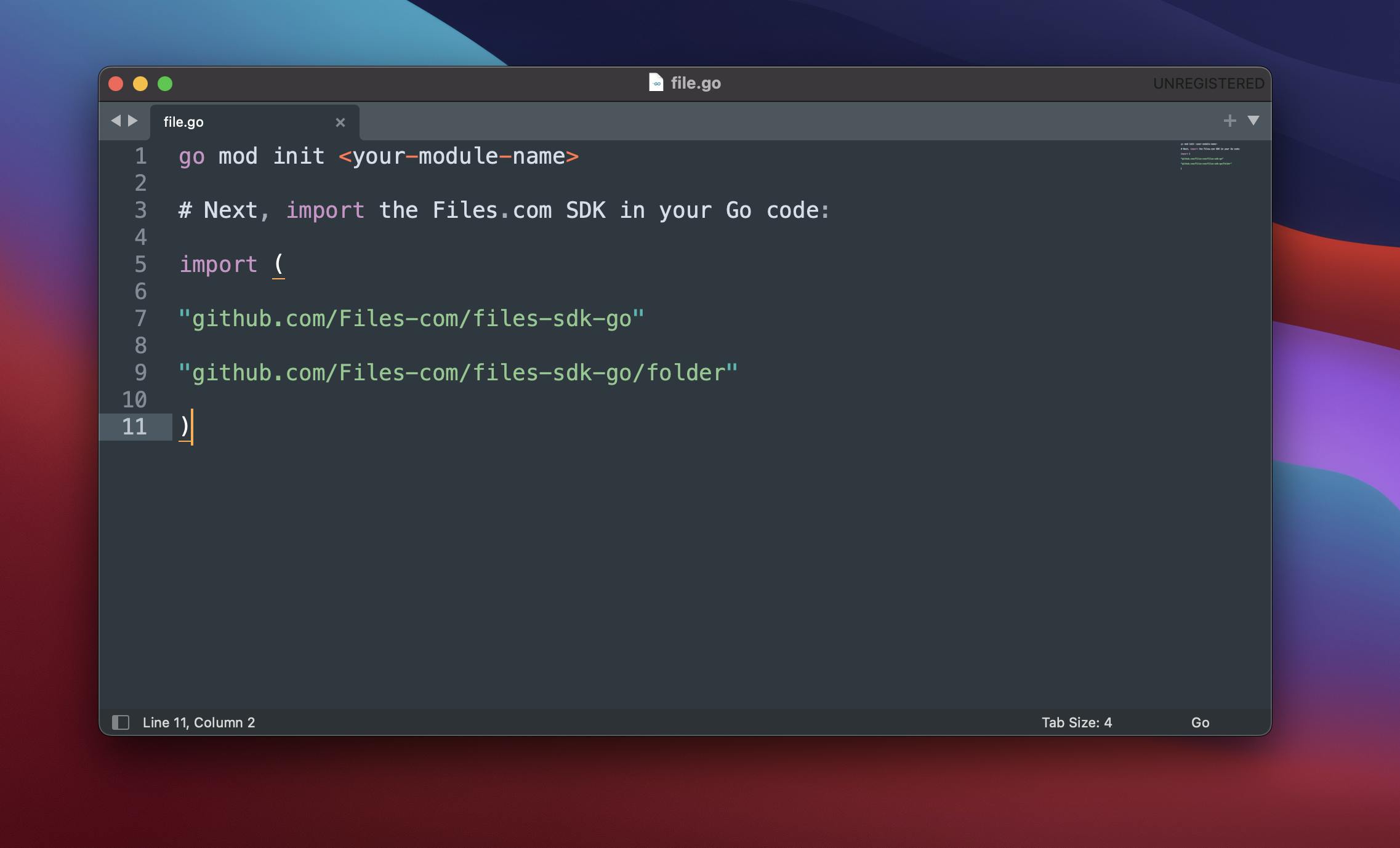
Task: Click line number 5 in the gutter
Action: (140, 265)
